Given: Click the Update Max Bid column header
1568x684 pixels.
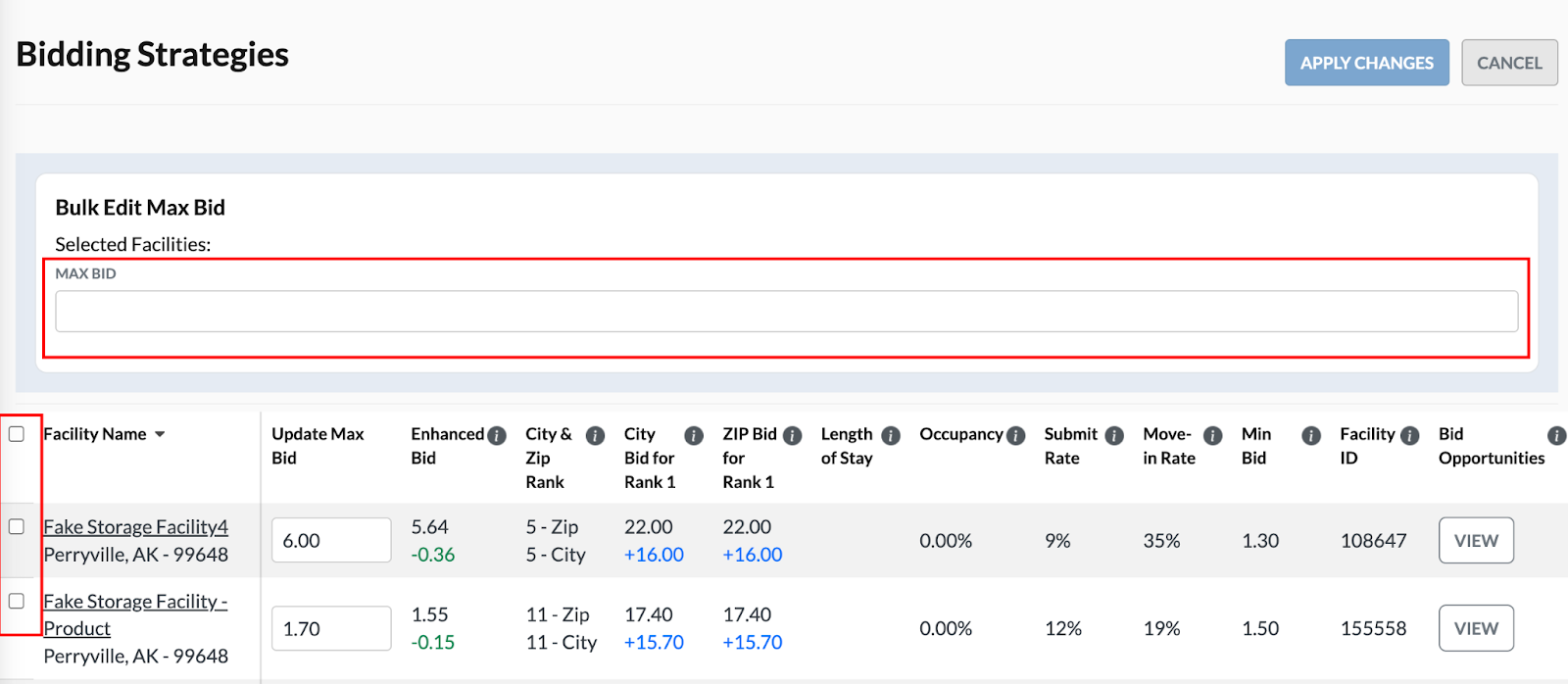Looking at the screenshot, I should (x=318, y=446).
